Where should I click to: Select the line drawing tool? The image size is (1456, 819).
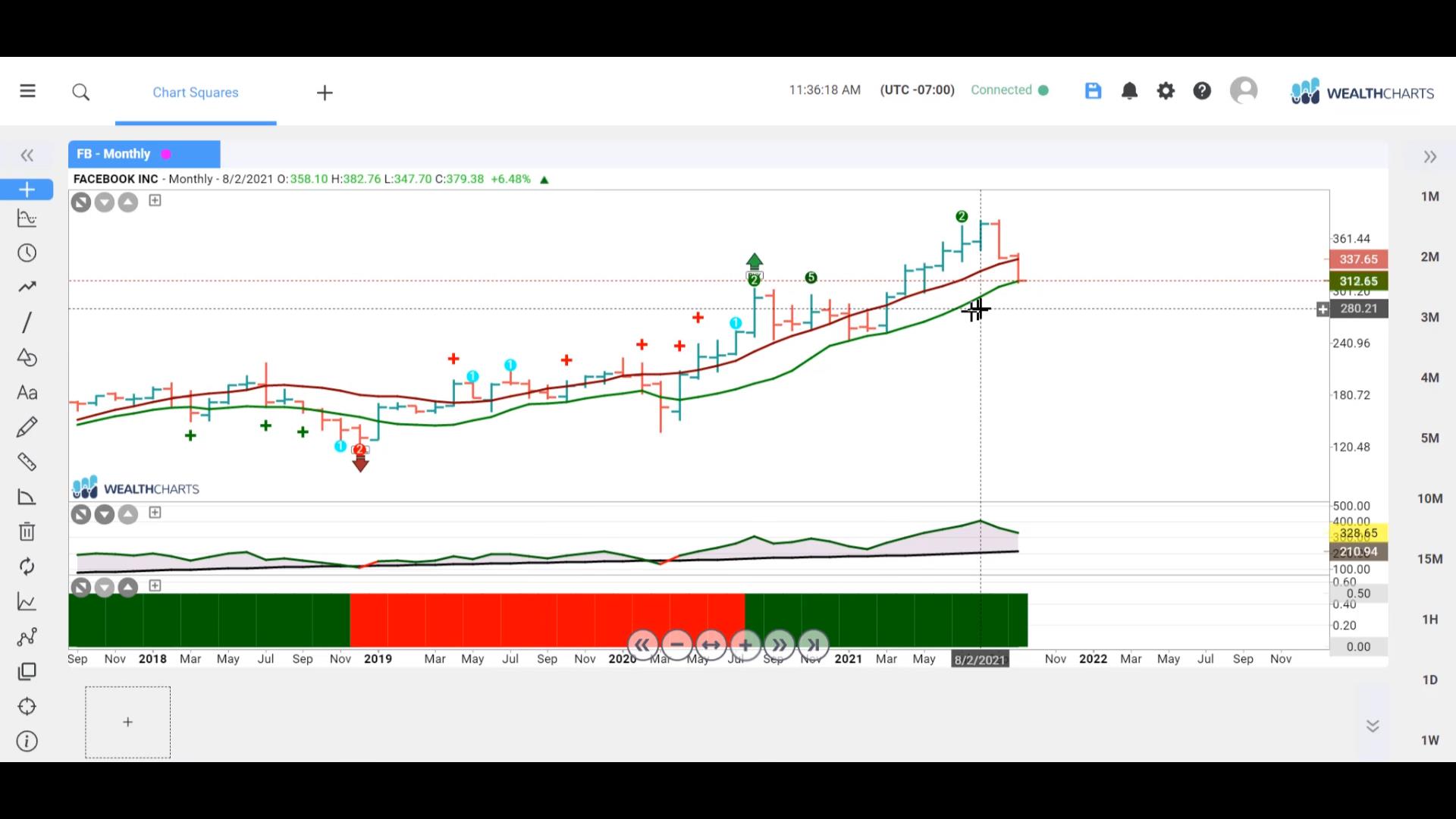click(x=27, y=322)
